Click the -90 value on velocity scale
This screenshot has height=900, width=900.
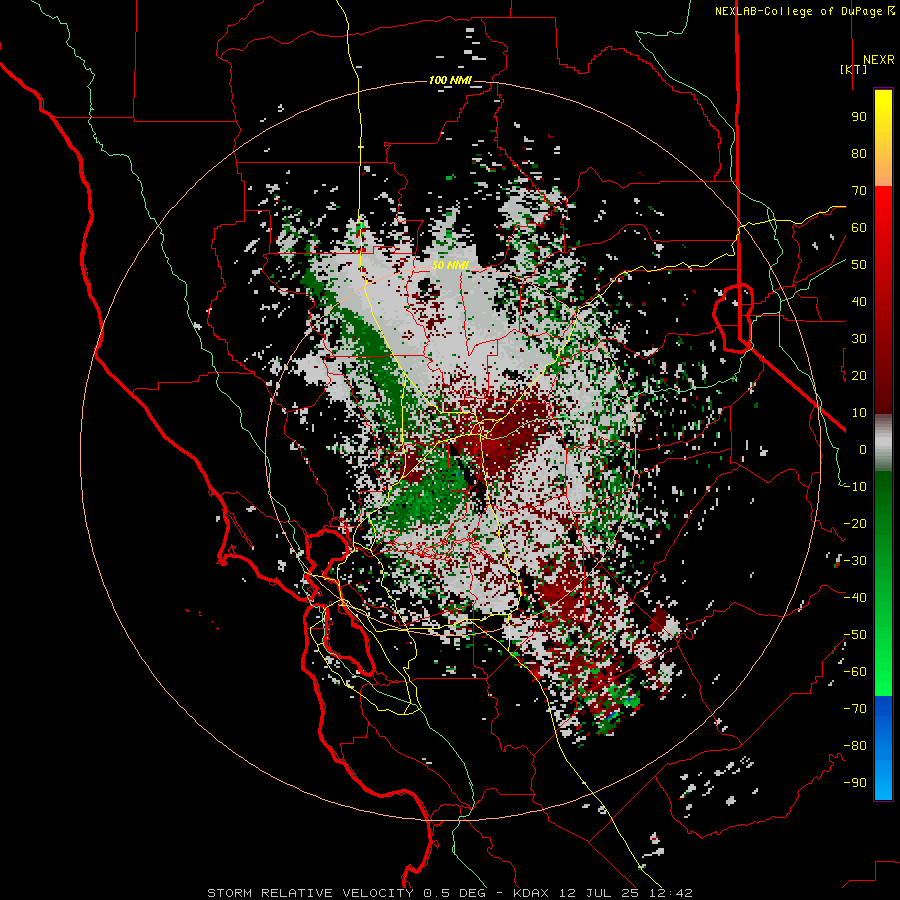[x=855, y=783]
